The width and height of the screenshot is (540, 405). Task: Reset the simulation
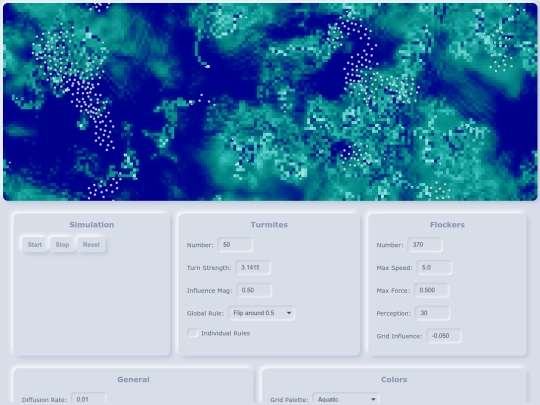point(91,245)
